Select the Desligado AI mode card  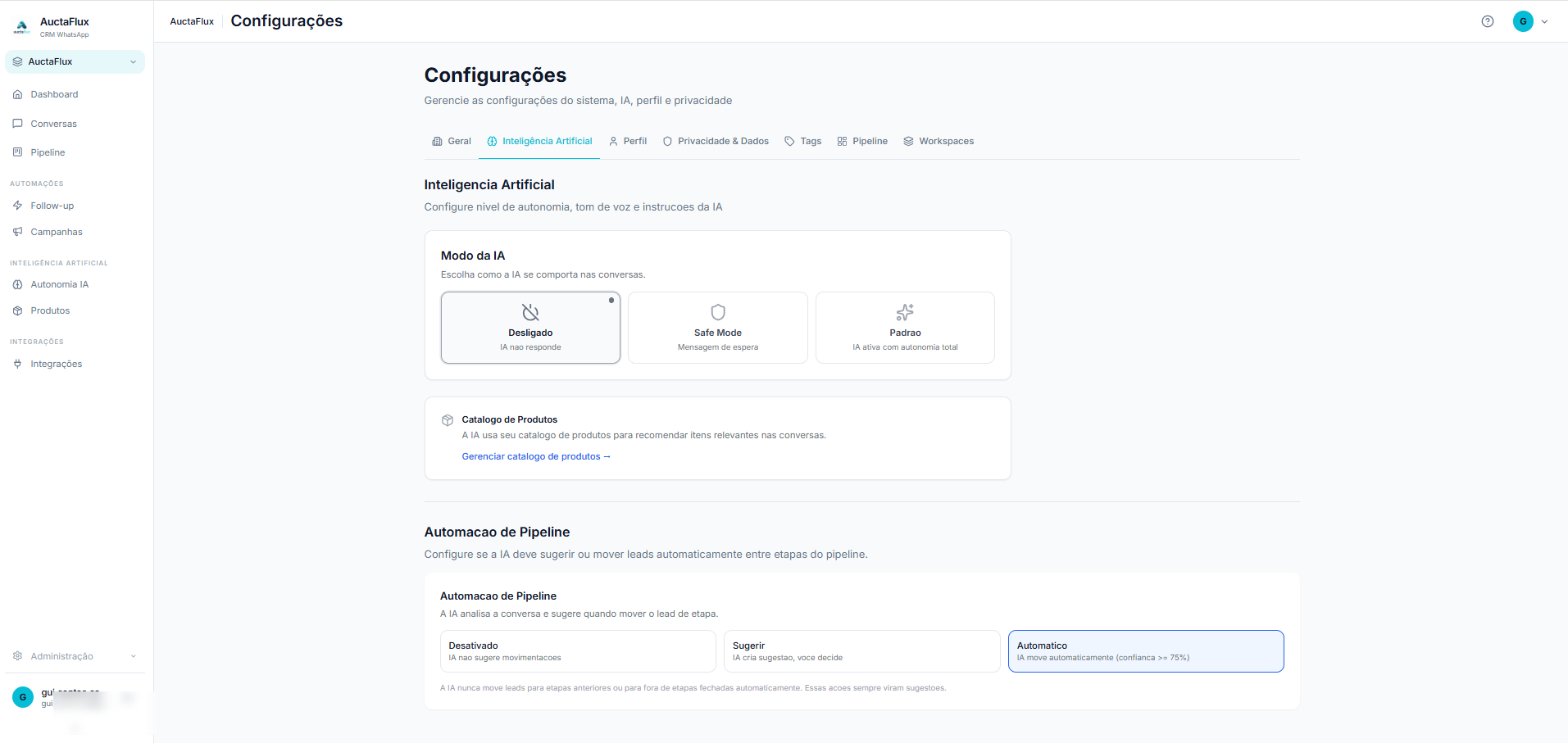click(x=530, y=328)
